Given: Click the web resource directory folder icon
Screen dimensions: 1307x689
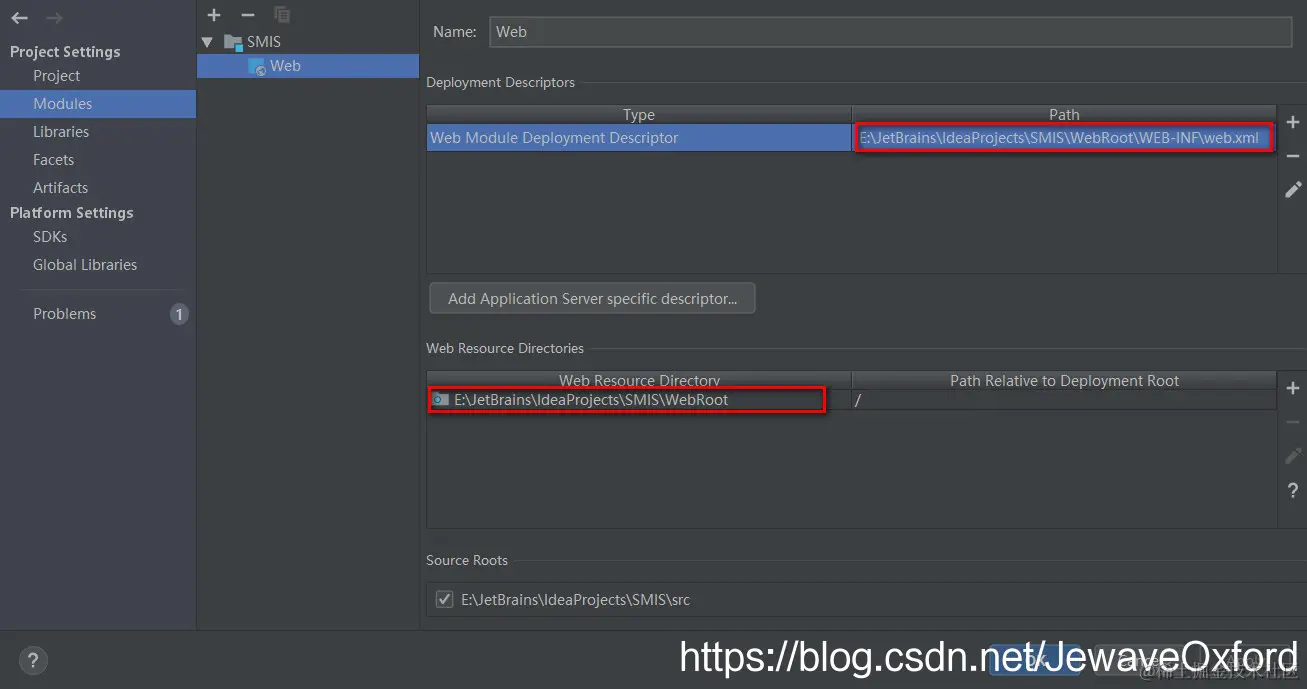Looking at the screenshot, I should (440, 399).
